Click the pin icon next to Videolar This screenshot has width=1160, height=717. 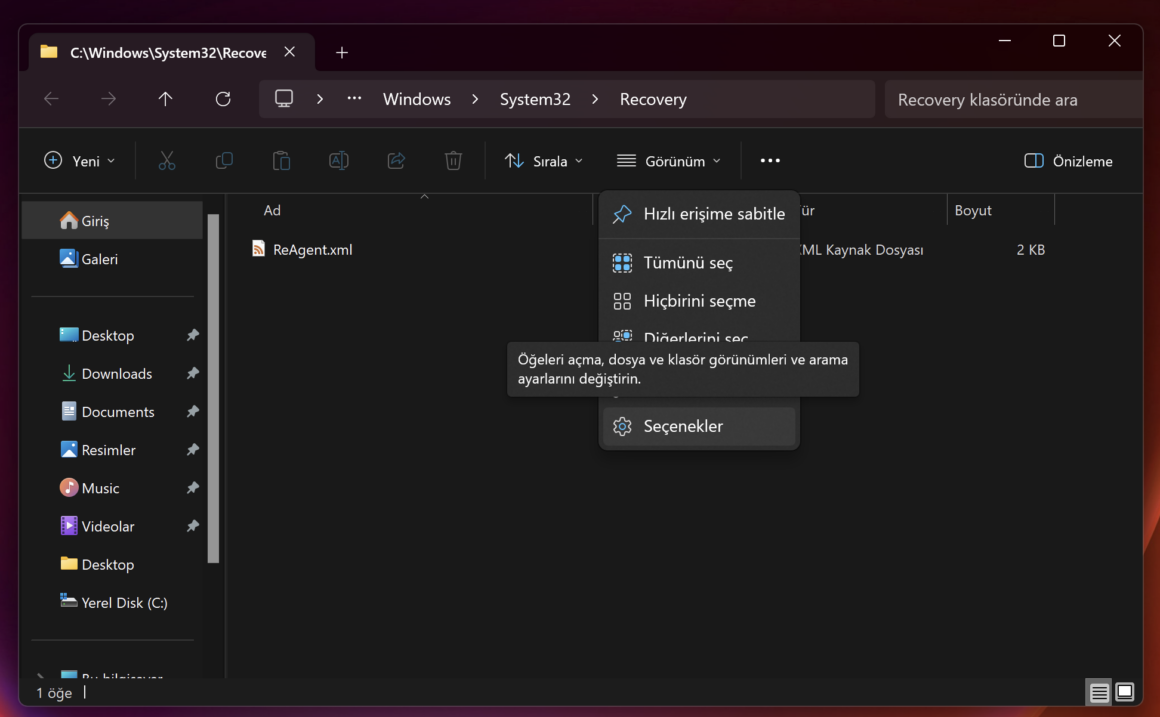tap(192, 526)
